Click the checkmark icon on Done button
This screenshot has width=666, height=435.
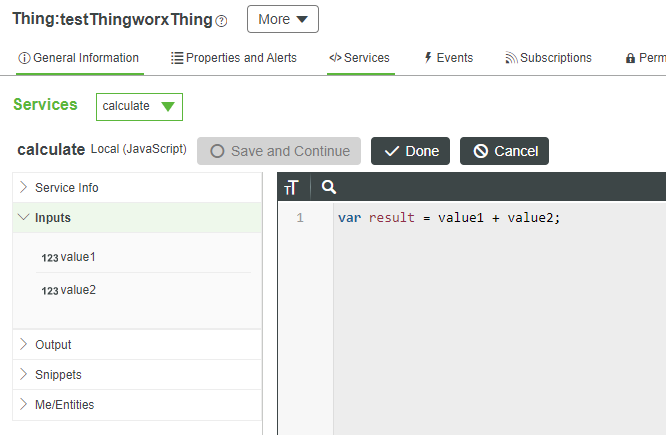tap(392, 151)
